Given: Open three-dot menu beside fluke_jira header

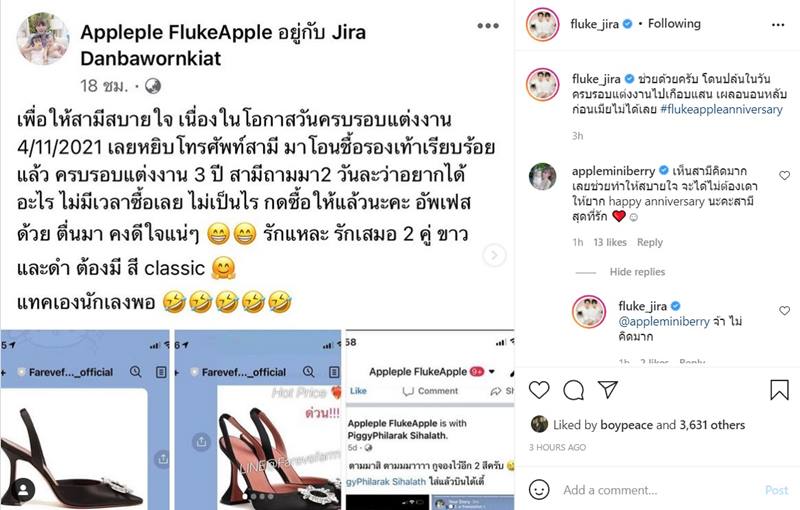Looking at the screenshot, I should (x=778, y=24).
